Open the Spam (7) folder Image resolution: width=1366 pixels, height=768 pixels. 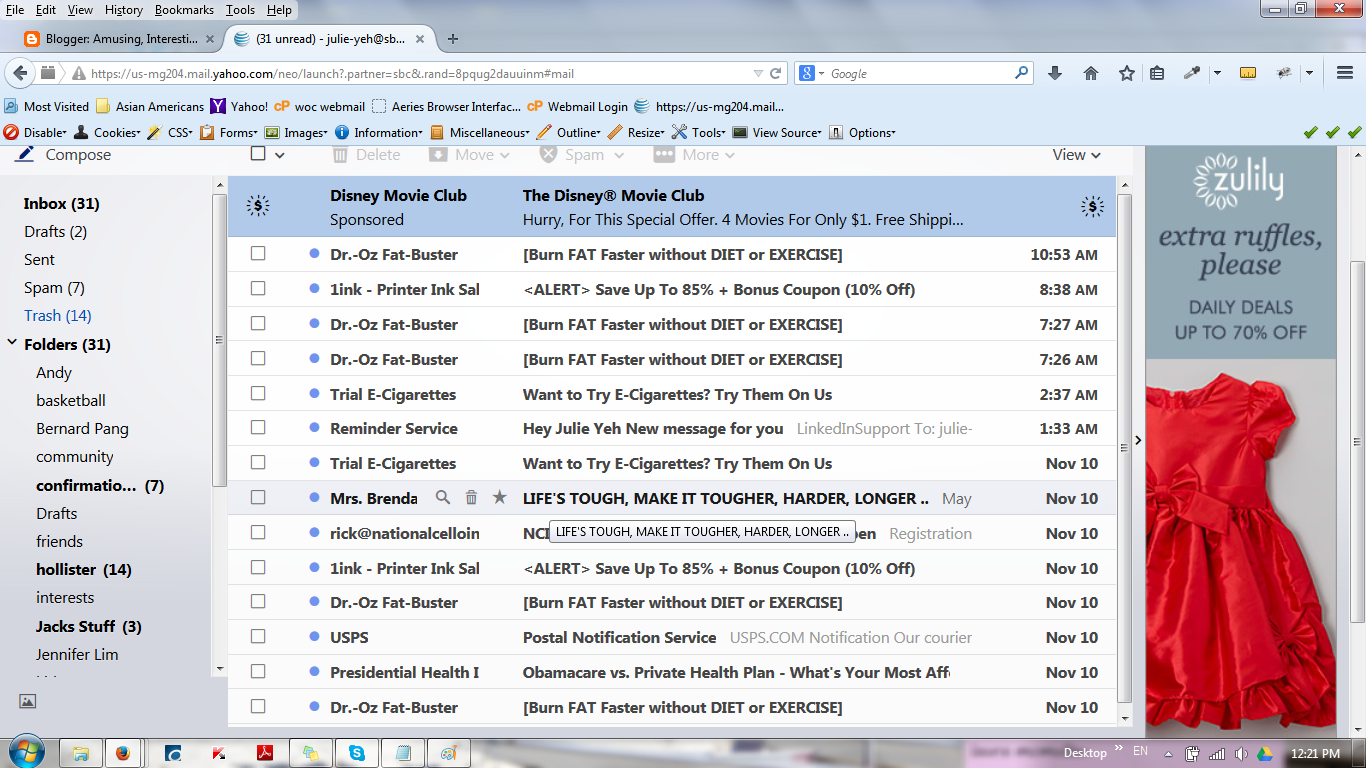point(54,287)
